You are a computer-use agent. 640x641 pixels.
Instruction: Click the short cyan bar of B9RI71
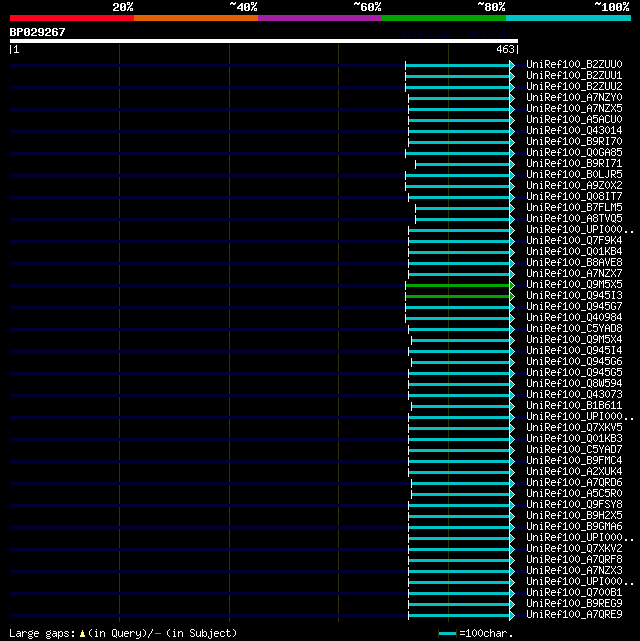coord(463,164)
